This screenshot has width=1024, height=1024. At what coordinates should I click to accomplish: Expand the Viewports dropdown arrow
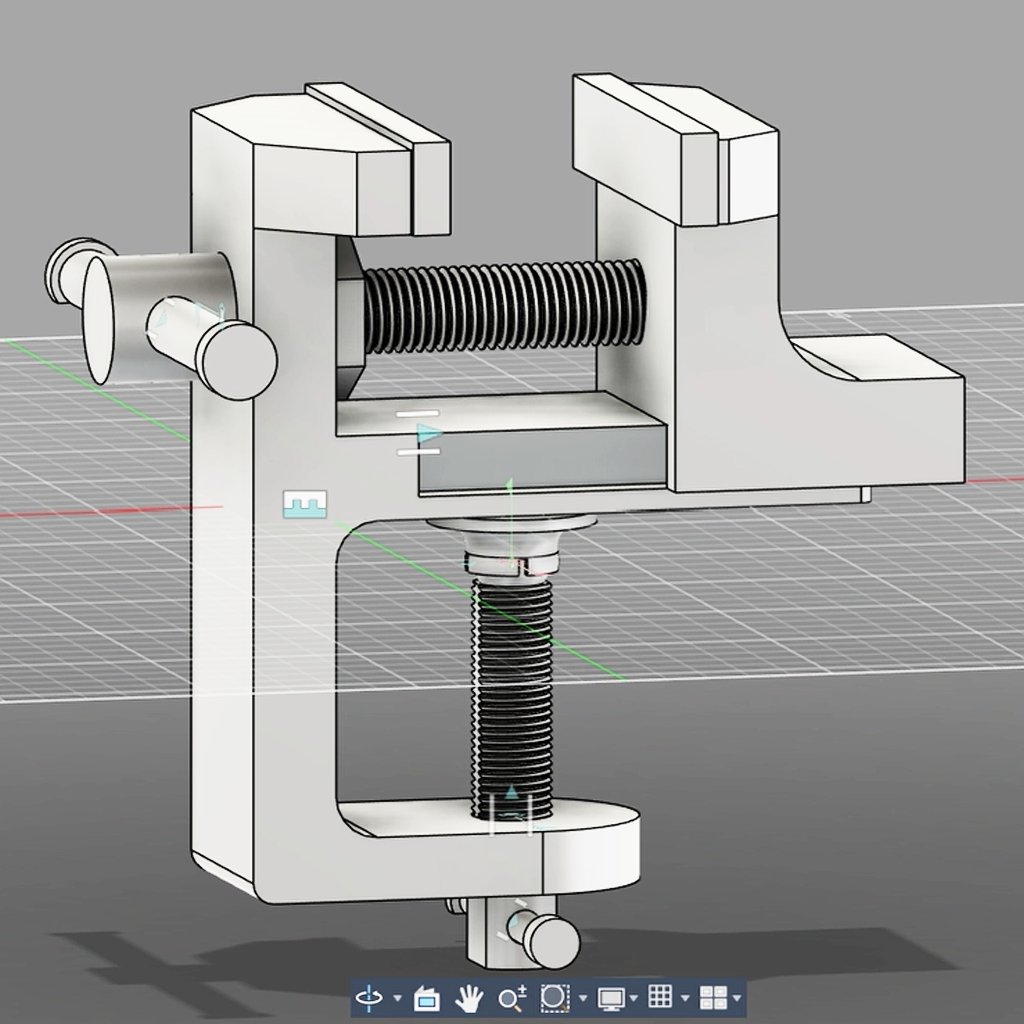(737, 998)
